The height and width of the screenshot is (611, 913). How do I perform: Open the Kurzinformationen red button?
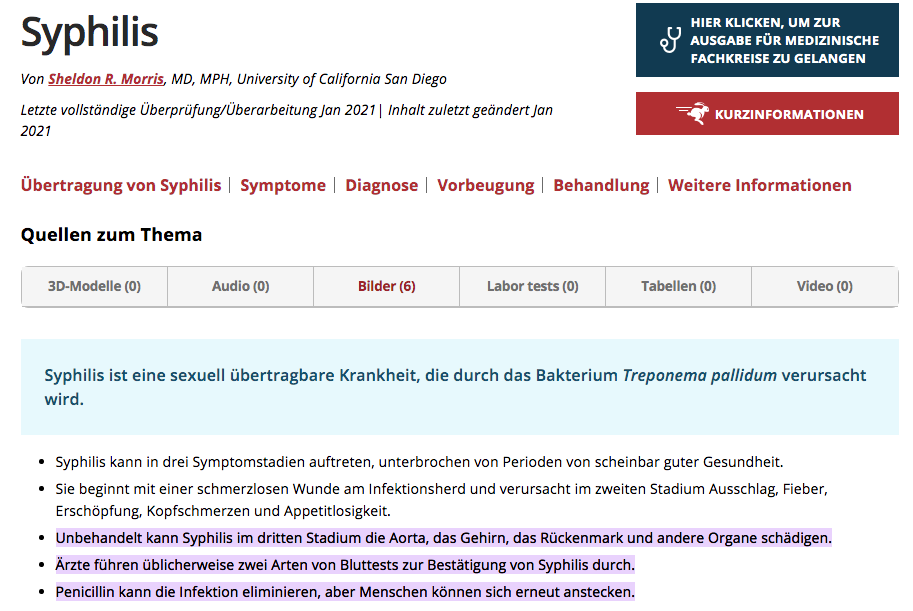pos(766,114)
